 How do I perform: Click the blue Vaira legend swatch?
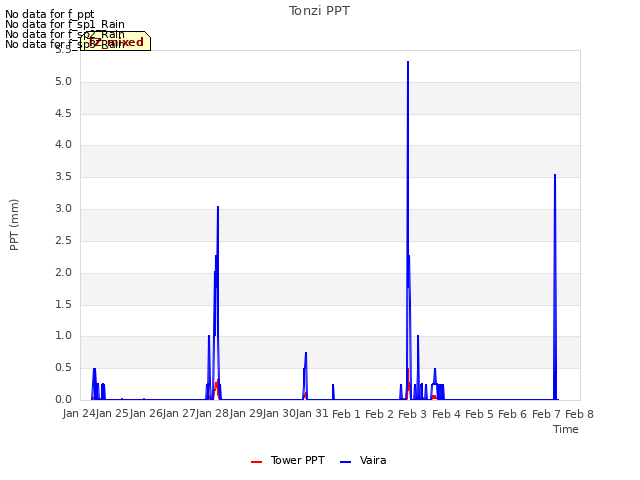(345, 462)
